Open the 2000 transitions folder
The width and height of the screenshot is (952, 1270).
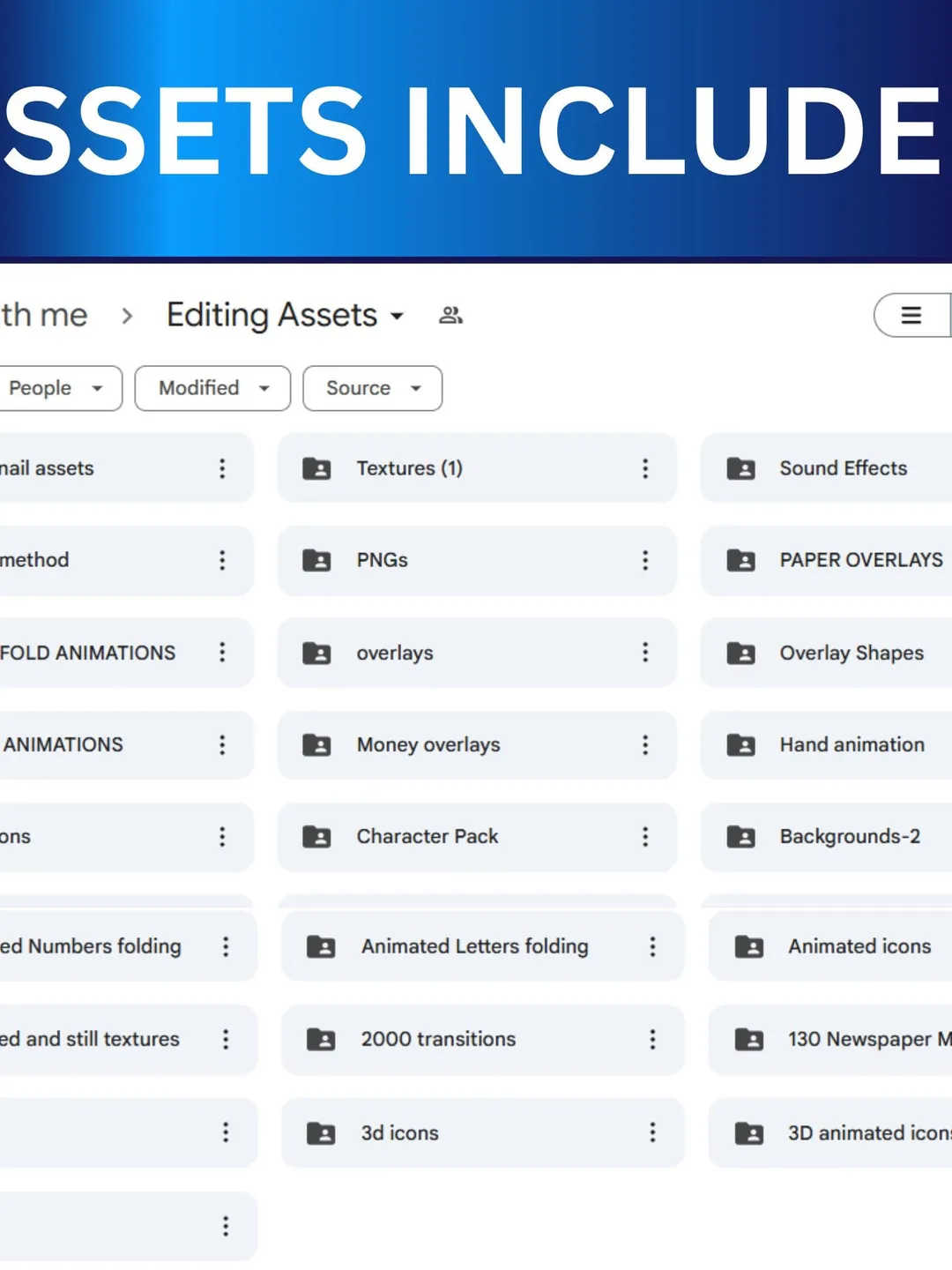[x=482, y=1040]
